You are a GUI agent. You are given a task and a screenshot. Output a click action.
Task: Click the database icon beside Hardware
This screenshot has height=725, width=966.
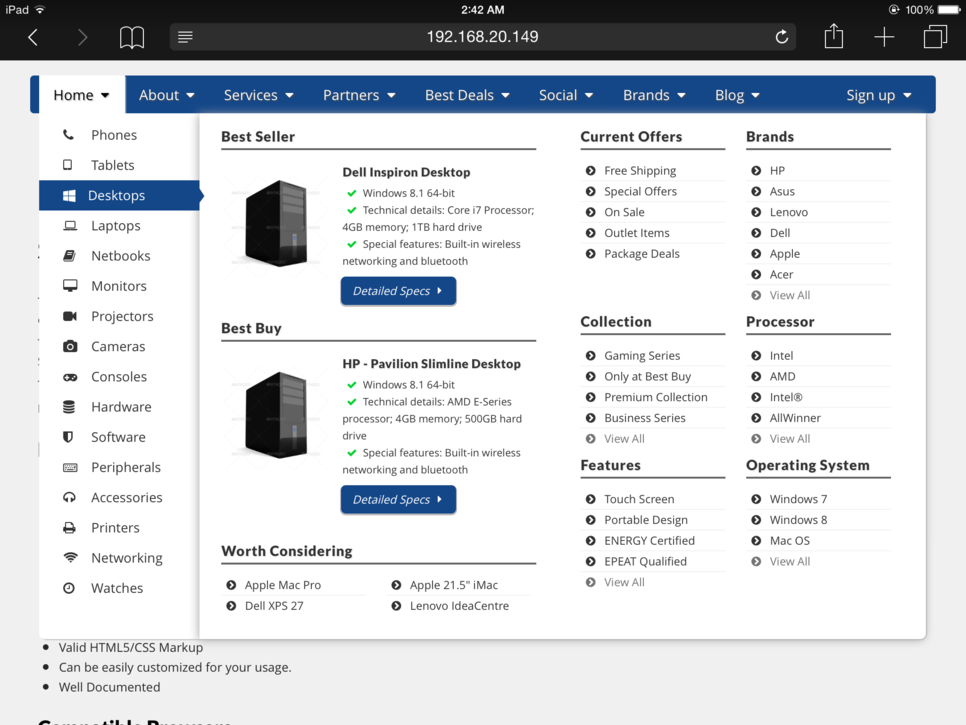pos(69,407)
